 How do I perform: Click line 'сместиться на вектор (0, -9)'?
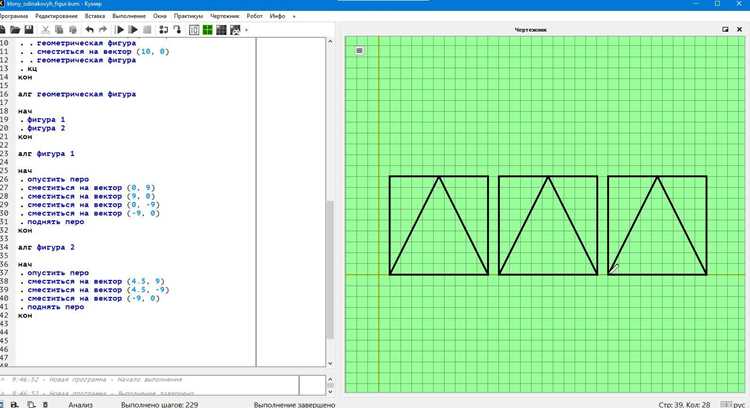coord(93,205)
